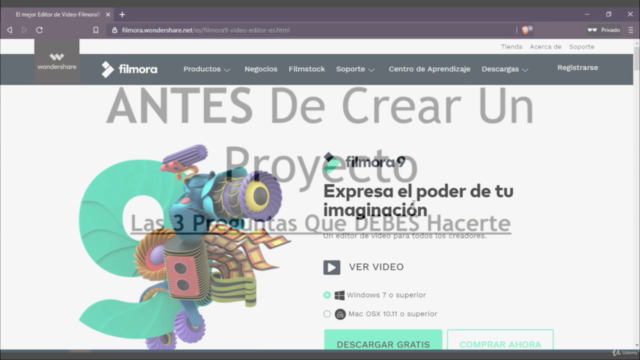640x360 pixels.
Task: Select the El mejor Editor de Video tab
Action: 58,15
